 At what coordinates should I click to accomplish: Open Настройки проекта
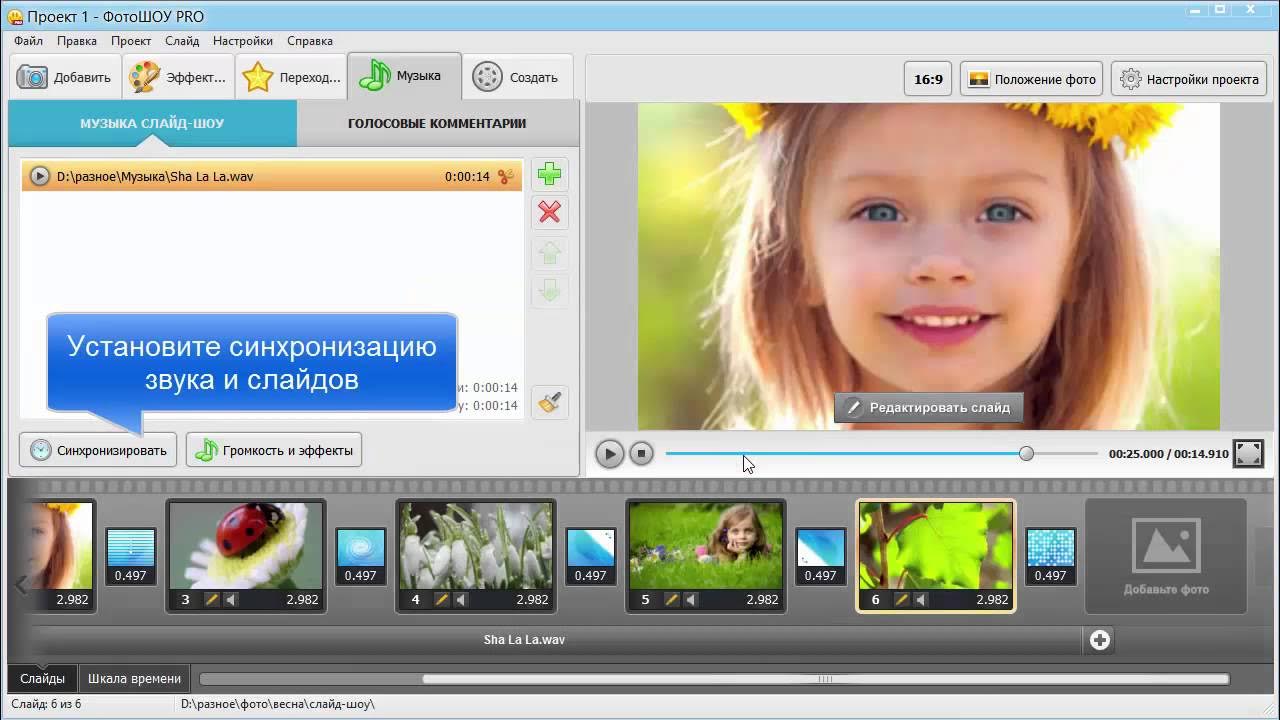coord(1189,79)
